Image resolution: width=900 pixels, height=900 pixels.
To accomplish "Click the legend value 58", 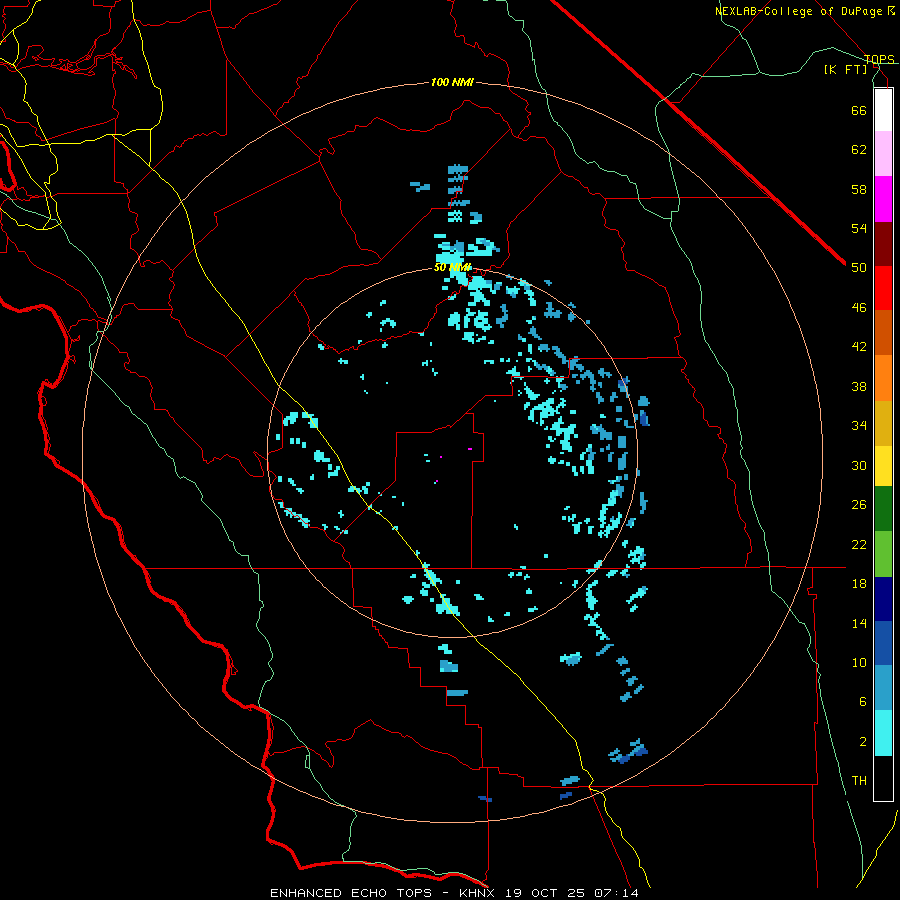I will [x=859, y=189].
